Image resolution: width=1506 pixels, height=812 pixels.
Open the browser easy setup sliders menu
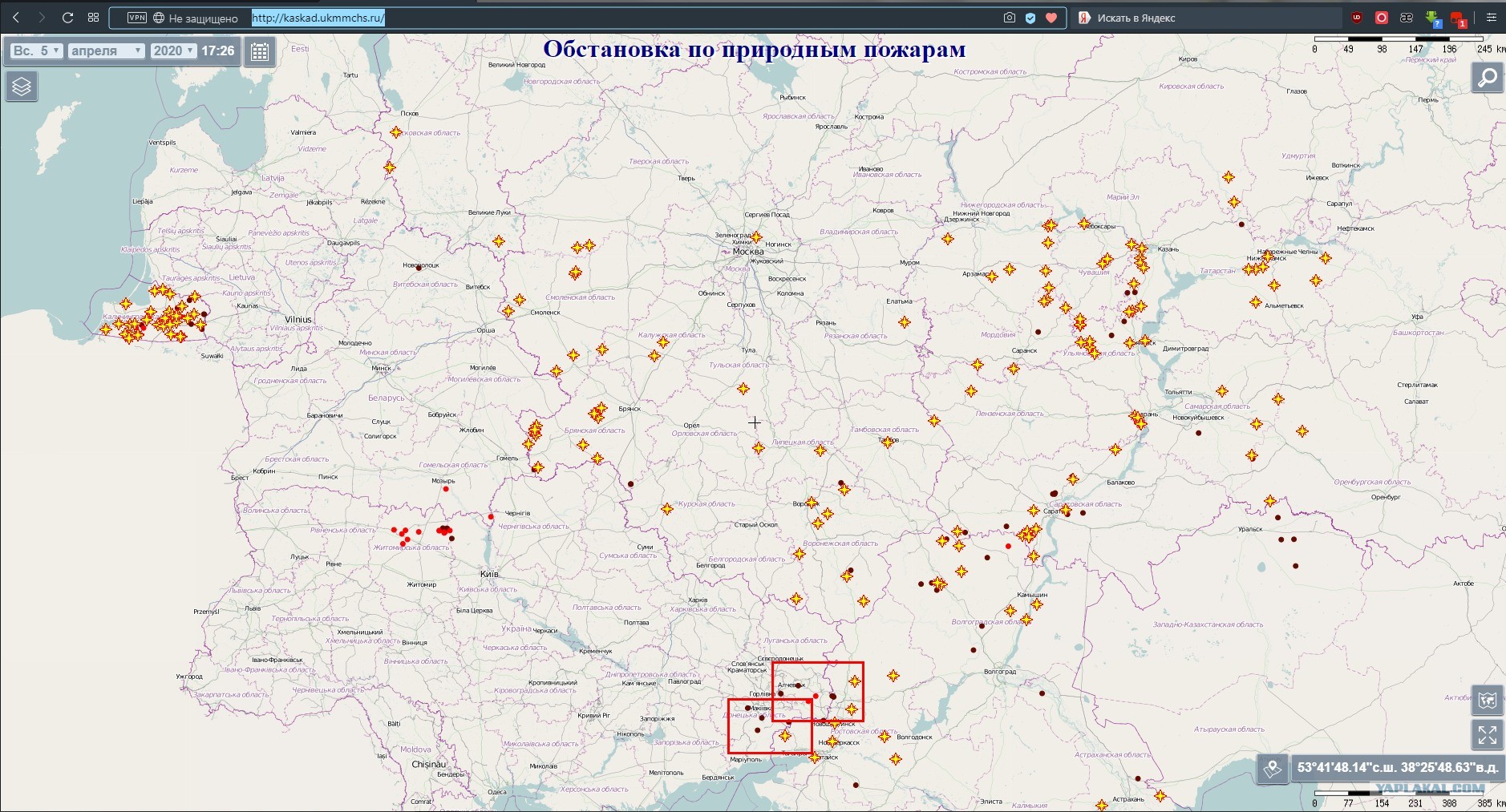[1492, 18]
